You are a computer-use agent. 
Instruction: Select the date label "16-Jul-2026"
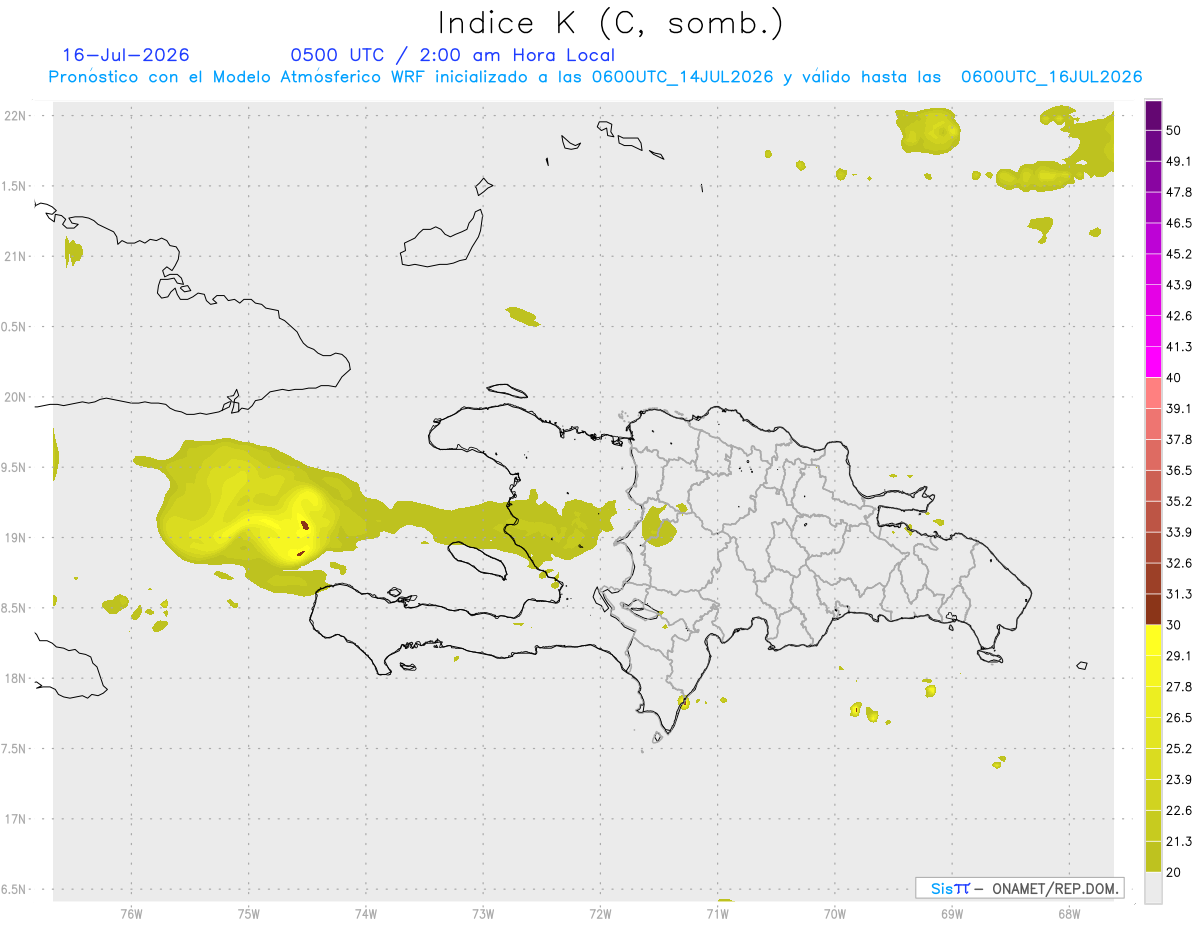[126, 55]
